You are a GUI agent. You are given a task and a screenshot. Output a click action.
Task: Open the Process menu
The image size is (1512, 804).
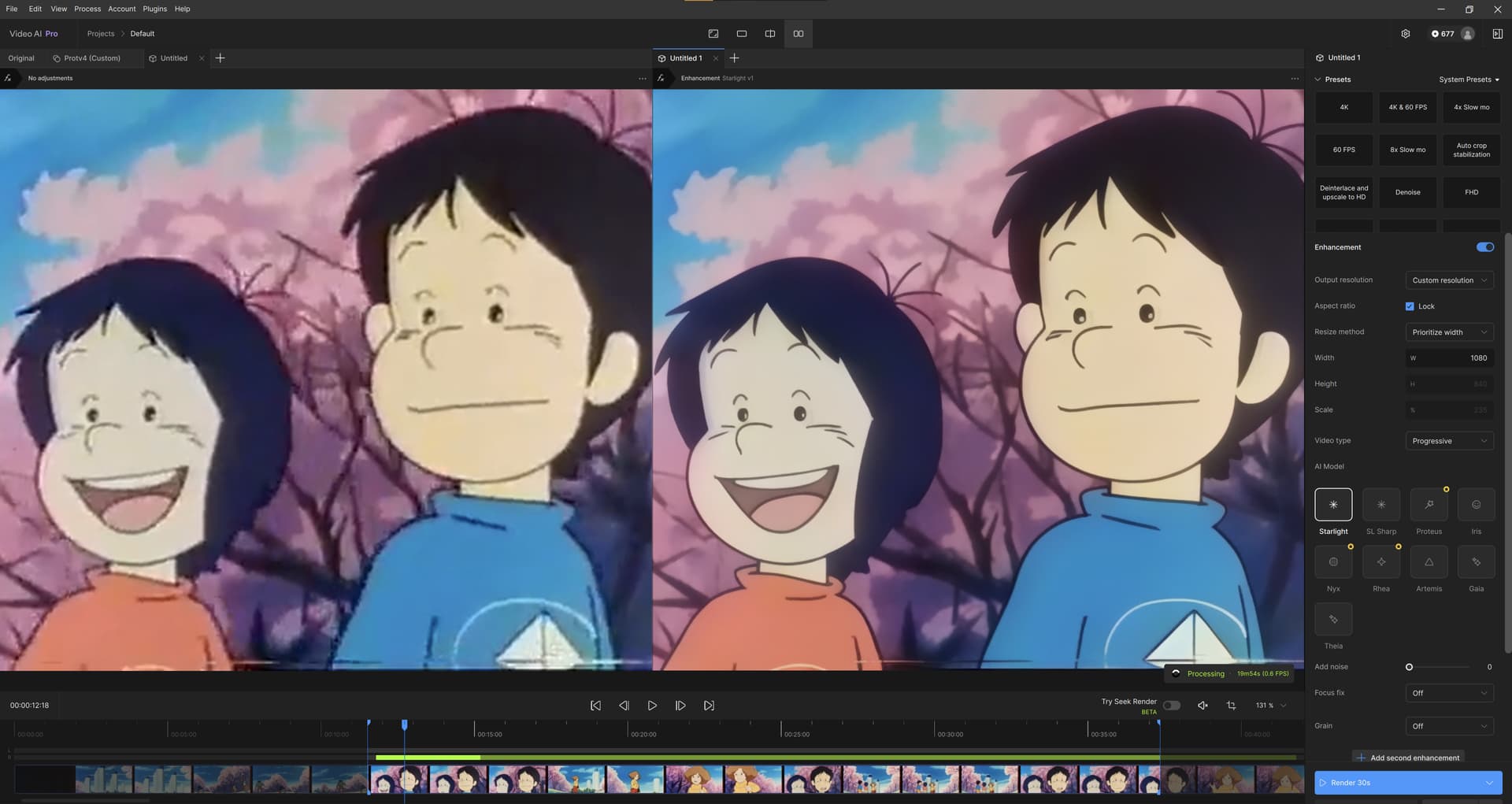(x=87, y=9)
